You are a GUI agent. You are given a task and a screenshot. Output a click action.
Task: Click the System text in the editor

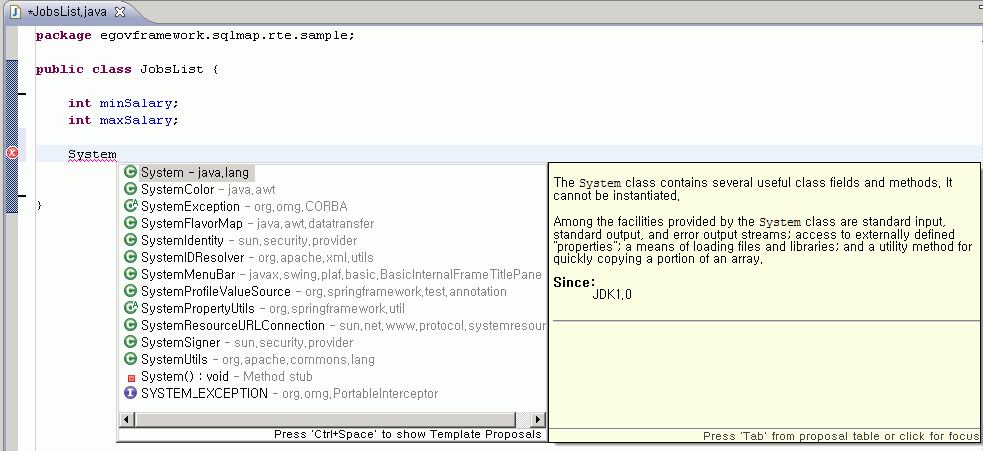point(92,155)
